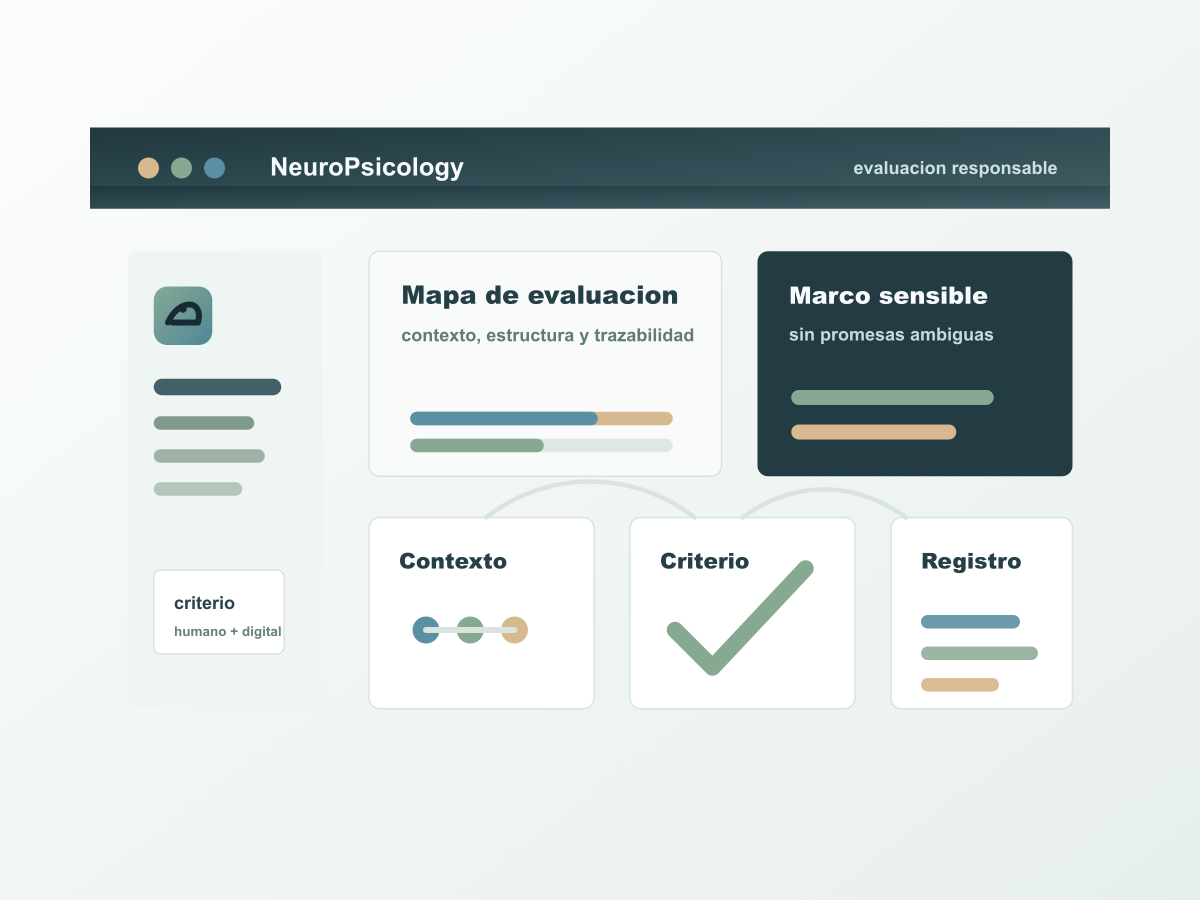1200x900 pixels.
Task: Click "humano + digital" label
Action: [x=228, y=632]
